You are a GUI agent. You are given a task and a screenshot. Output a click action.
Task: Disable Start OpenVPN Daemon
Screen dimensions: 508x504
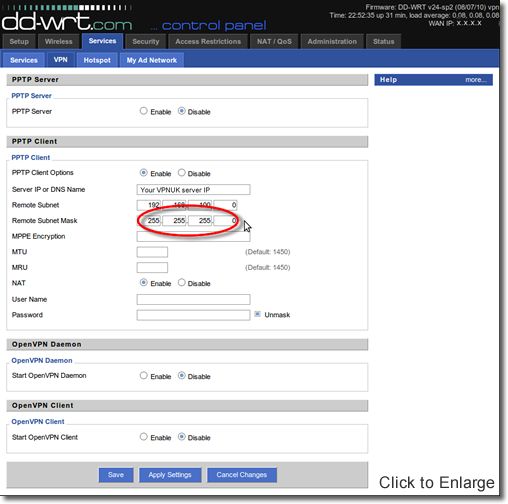(181, 376)
